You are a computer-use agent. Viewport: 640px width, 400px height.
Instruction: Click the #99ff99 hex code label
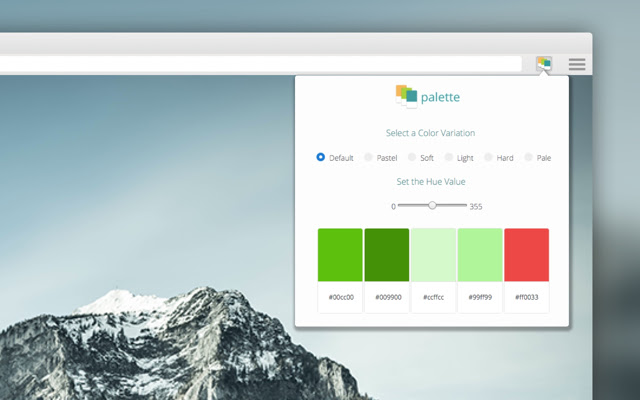[480, 297]
